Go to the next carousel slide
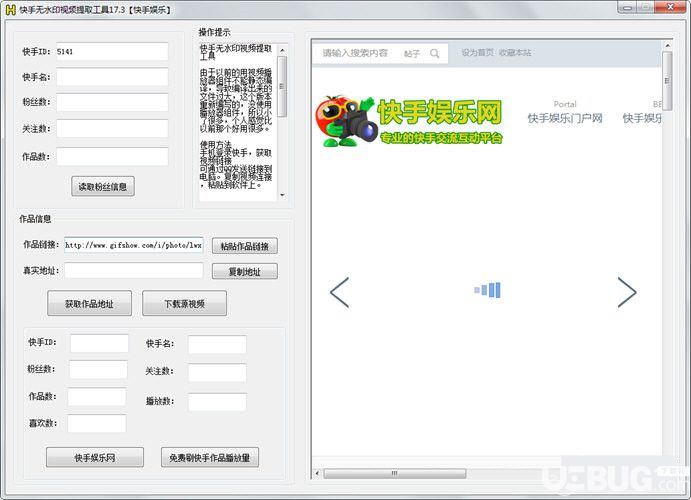 coord(627,292)
